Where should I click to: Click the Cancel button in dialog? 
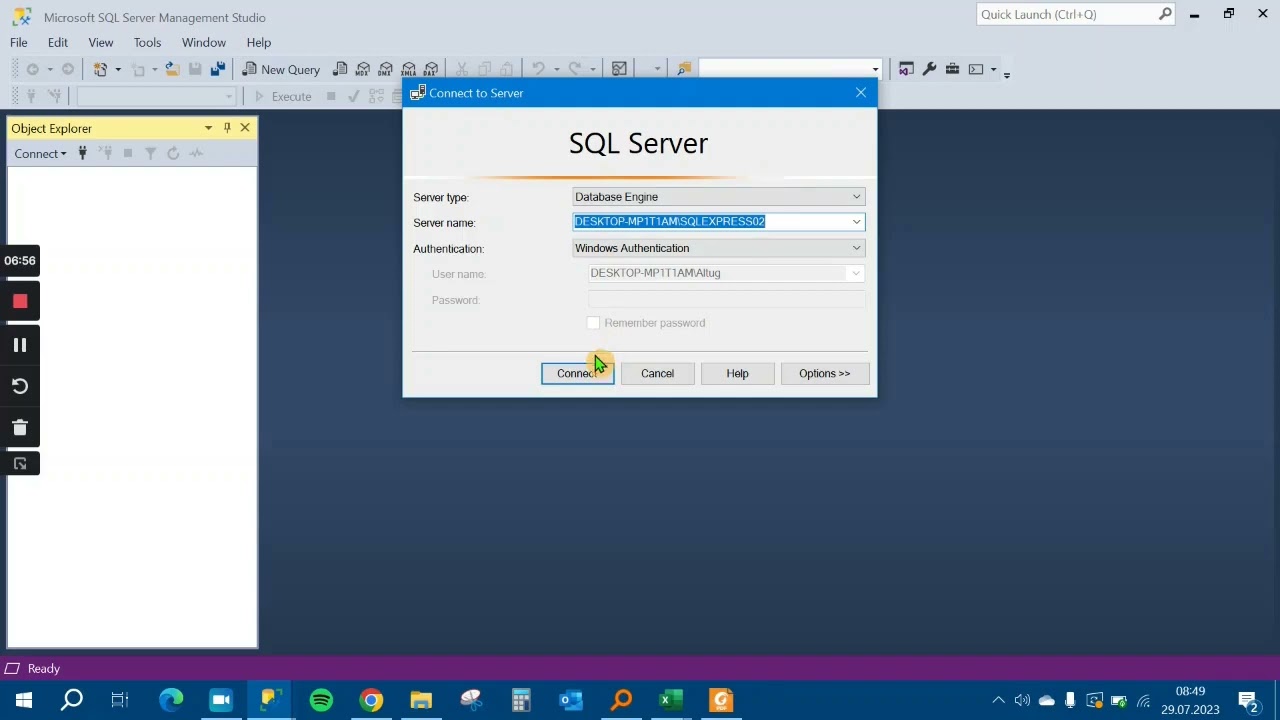(658, 373)
